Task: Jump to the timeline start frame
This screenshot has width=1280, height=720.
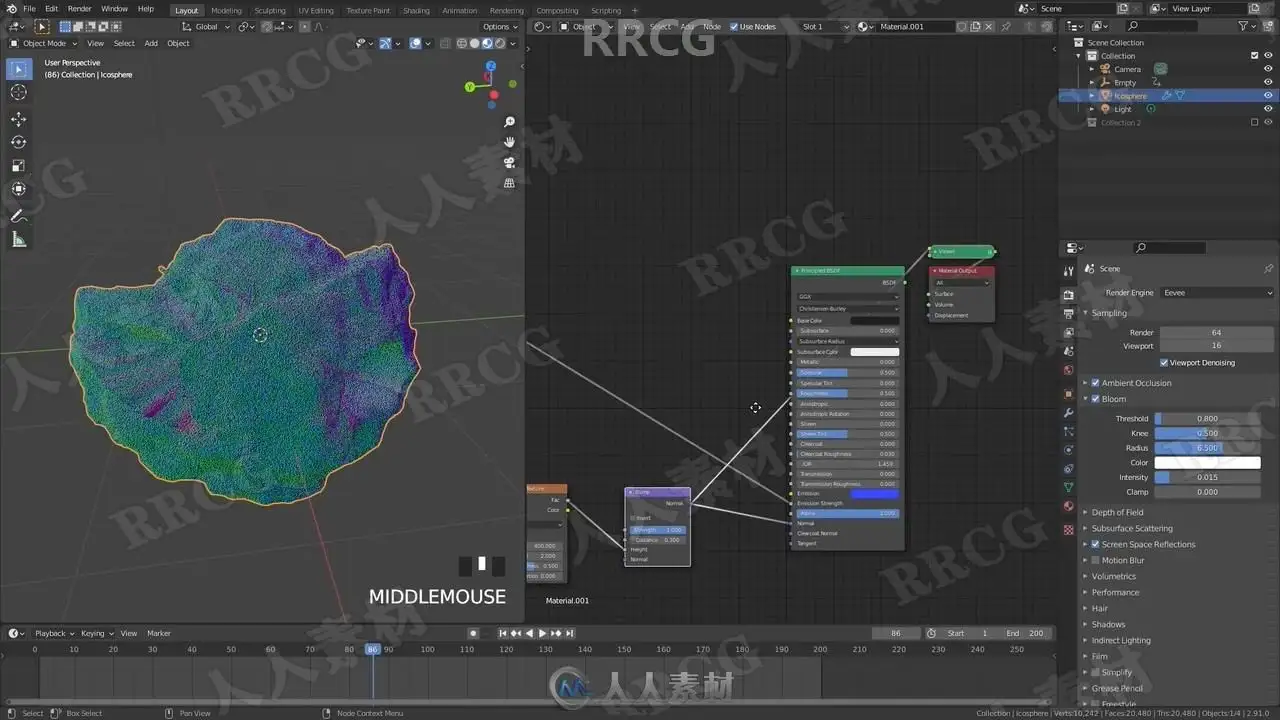Action: tap(503, 633)
